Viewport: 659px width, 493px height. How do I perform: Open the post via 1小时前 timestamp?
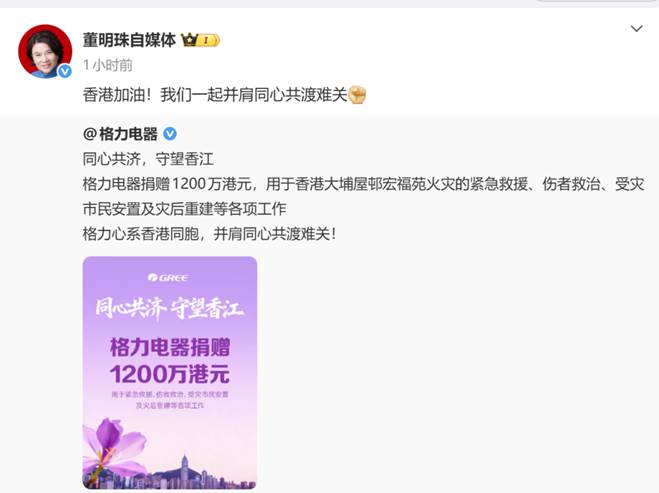(x=108, y=65)
